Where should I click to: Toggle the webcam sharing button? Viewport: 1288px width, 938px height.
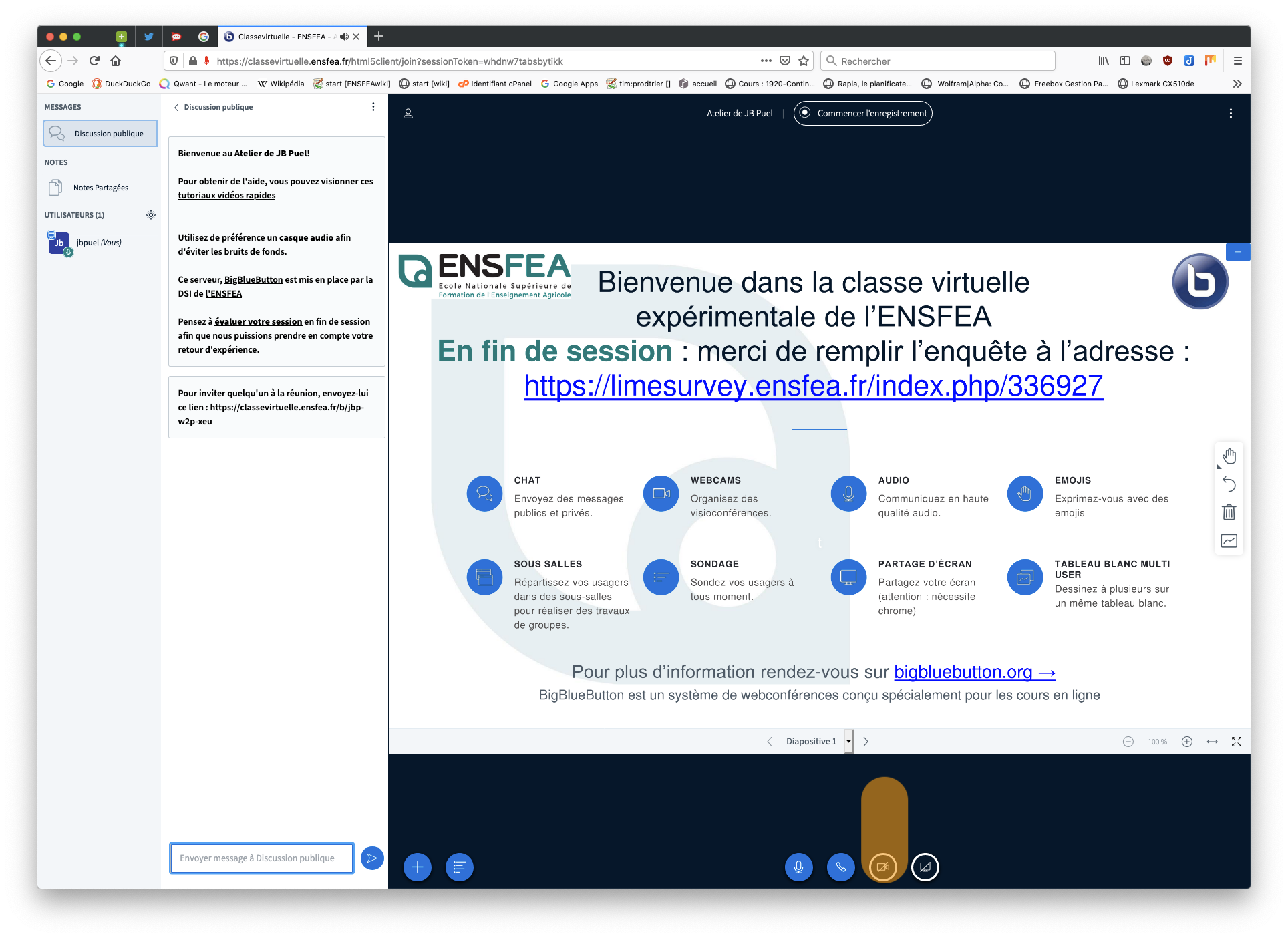coord(882,867)
